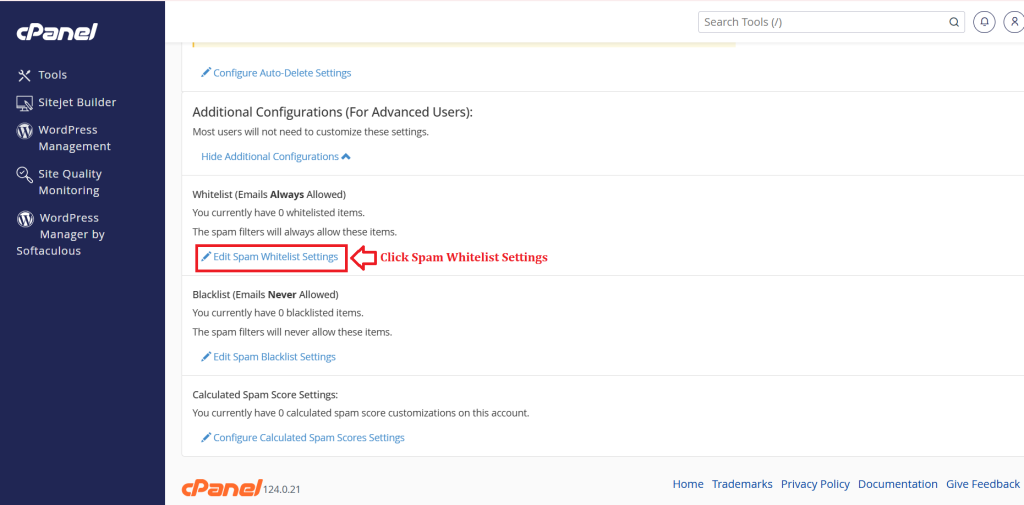1024x505 pixels.
Task: Click pencil icon beside Configure Auto-Delete Settings
Action: [x=206, y=73]
